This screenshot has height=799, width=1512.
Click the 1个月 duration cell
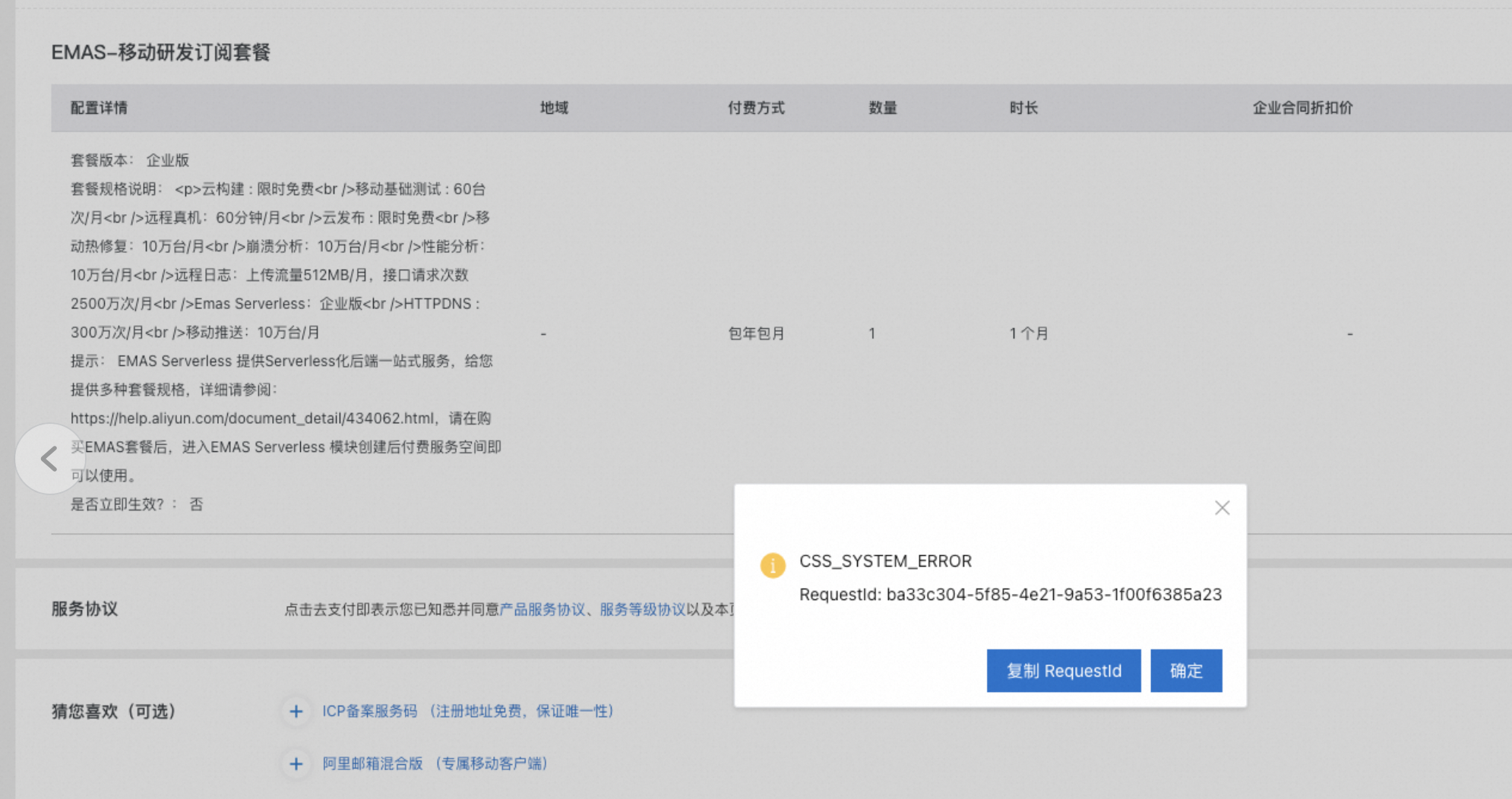pos(1029,333)
